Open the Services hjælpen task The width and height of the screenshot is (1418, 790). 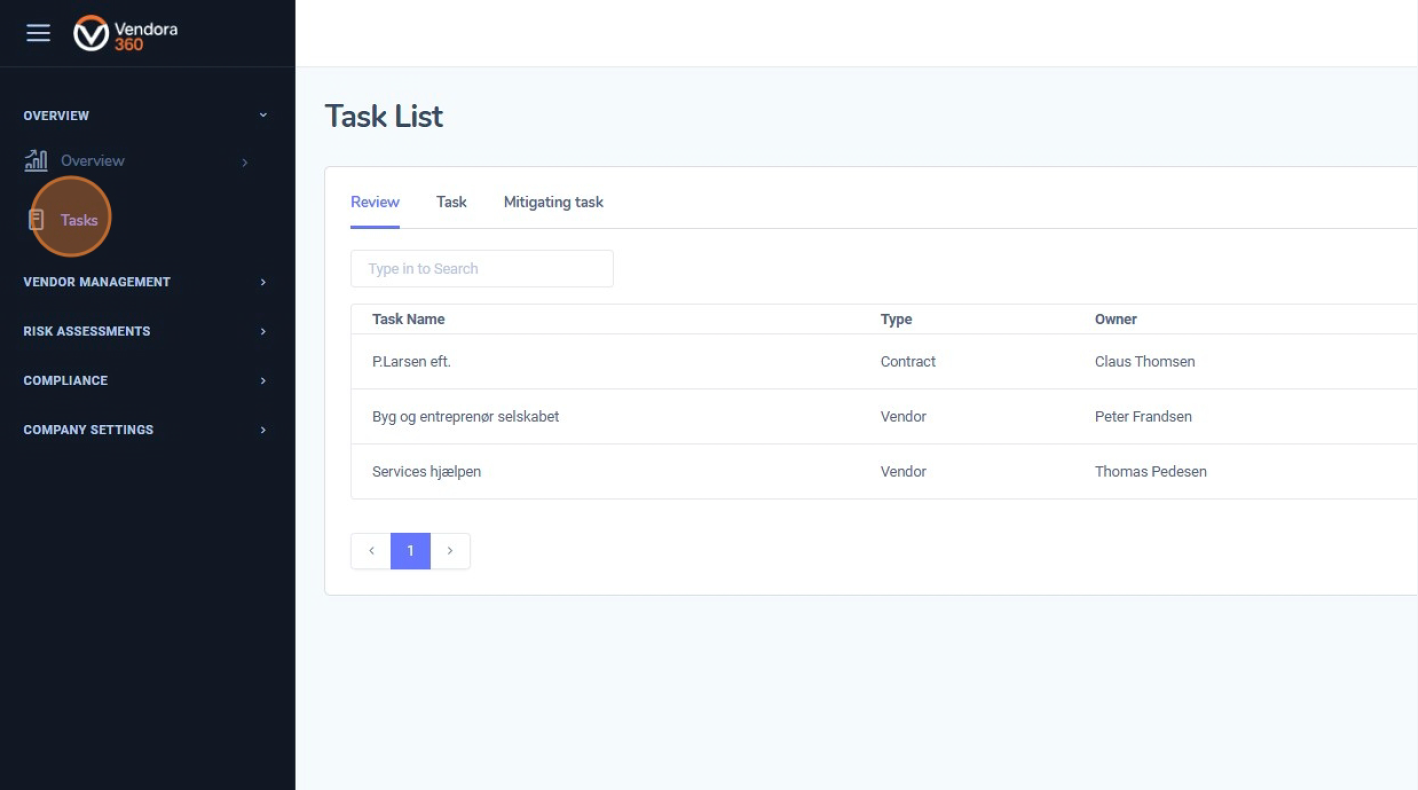pos(426,471)
